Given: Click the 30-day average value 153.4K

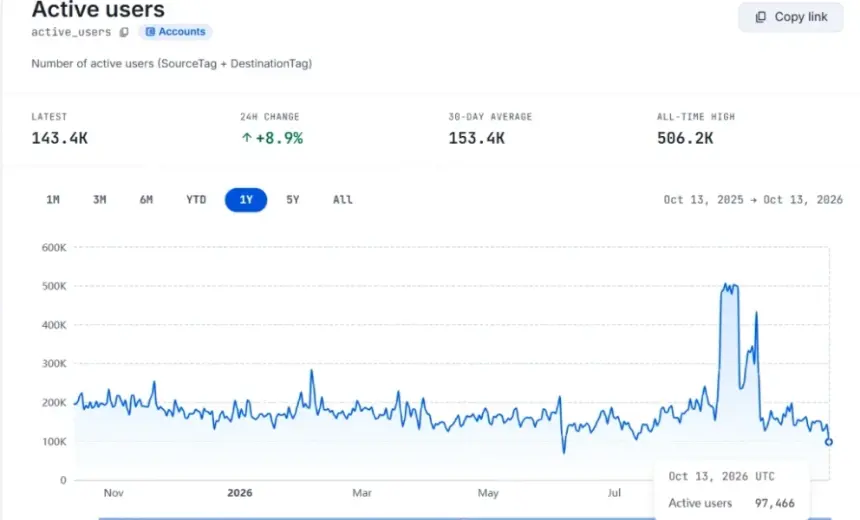Looking at the screenshot, I should pyautogui.click(x=476, y=138).
